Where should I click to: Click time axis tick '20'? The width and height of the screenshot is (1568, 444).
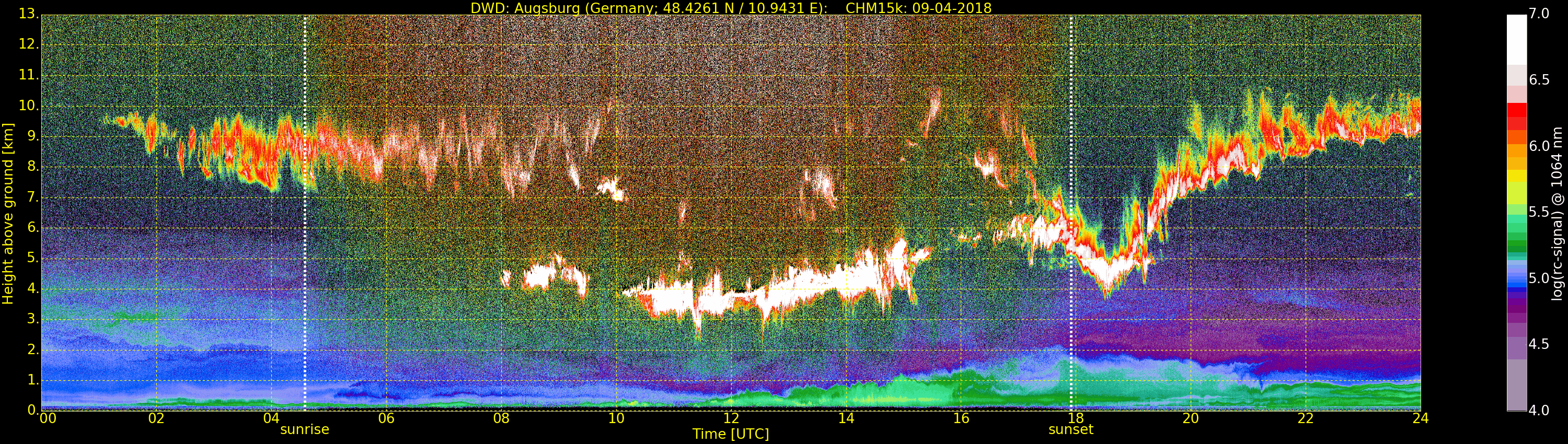(x=1191, y=418)
